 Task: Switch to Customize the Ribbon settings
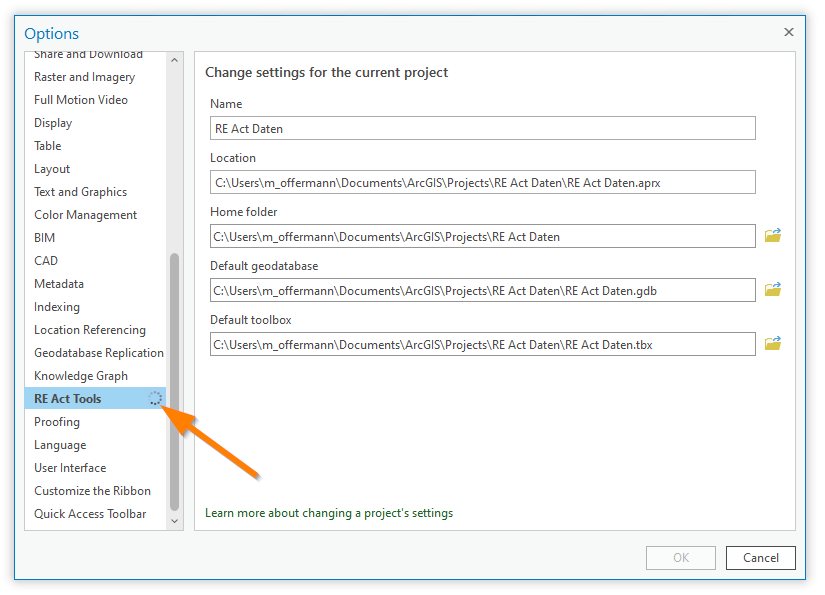point(92,491)
